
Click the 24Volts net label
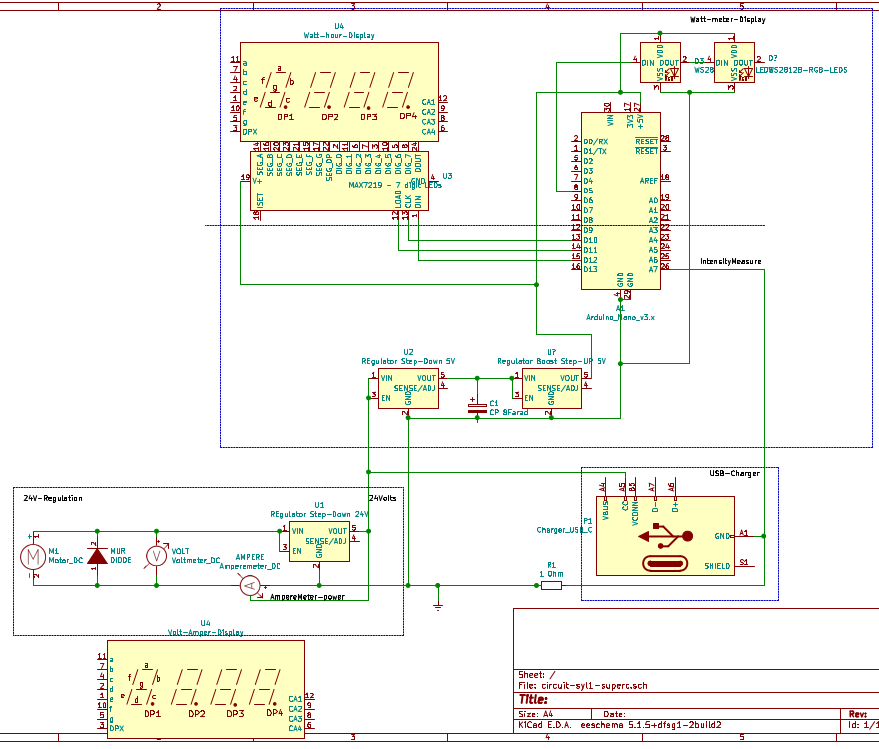pyautogui.click(x=383, y=498)
